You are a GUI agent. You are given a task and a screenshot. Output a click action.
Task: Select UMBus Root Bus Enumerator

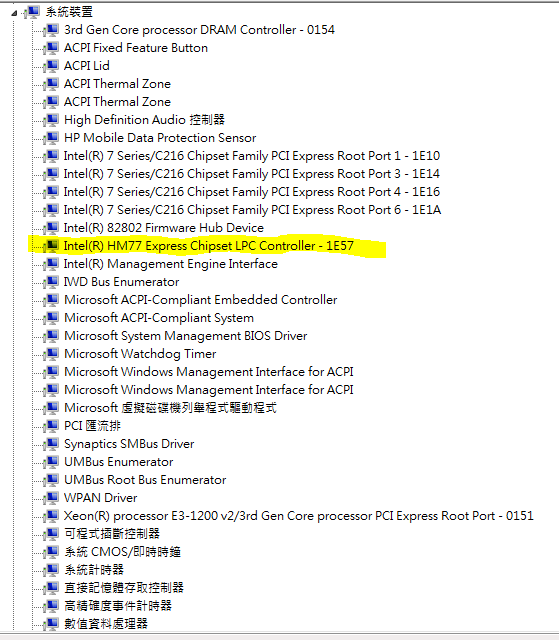click(x=145, y=480)
